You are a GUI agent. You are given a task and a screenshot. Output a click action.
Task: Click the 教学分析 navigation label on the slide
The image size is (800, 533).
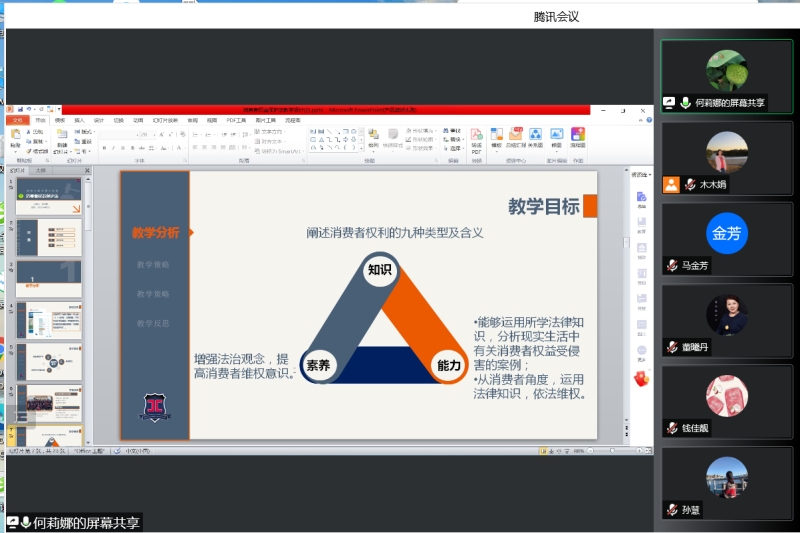click(x=155, y=233)
